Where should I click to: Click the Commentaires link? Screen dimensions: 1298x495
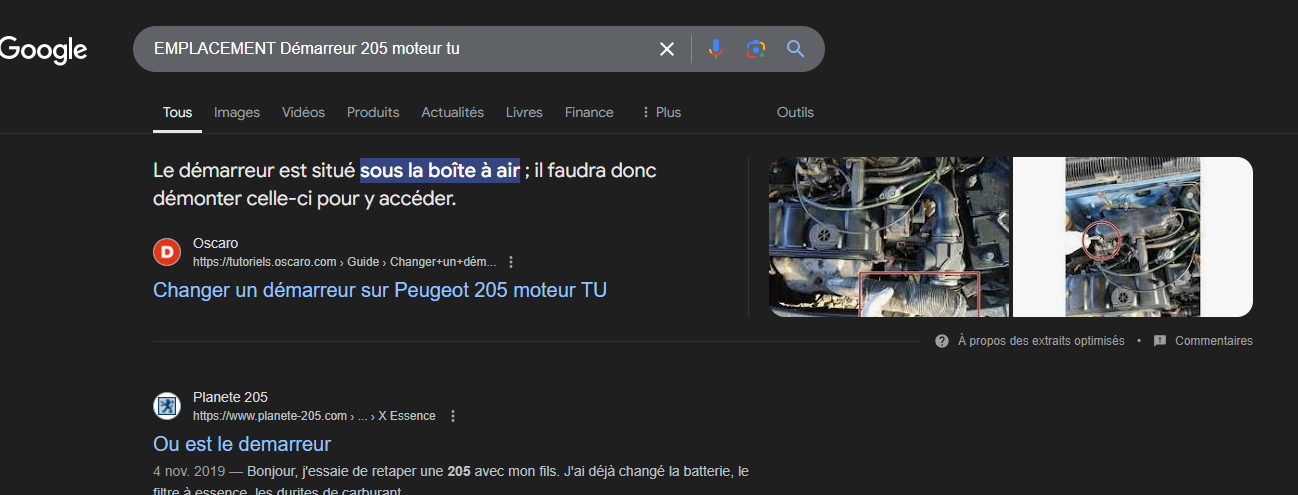click(x=1213, y=341)
